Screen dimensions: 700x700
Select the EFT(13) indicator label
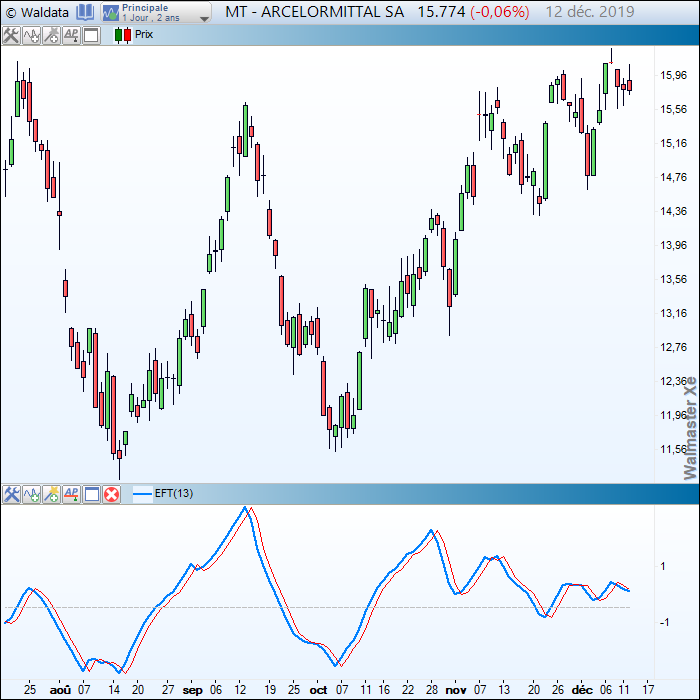174,493
